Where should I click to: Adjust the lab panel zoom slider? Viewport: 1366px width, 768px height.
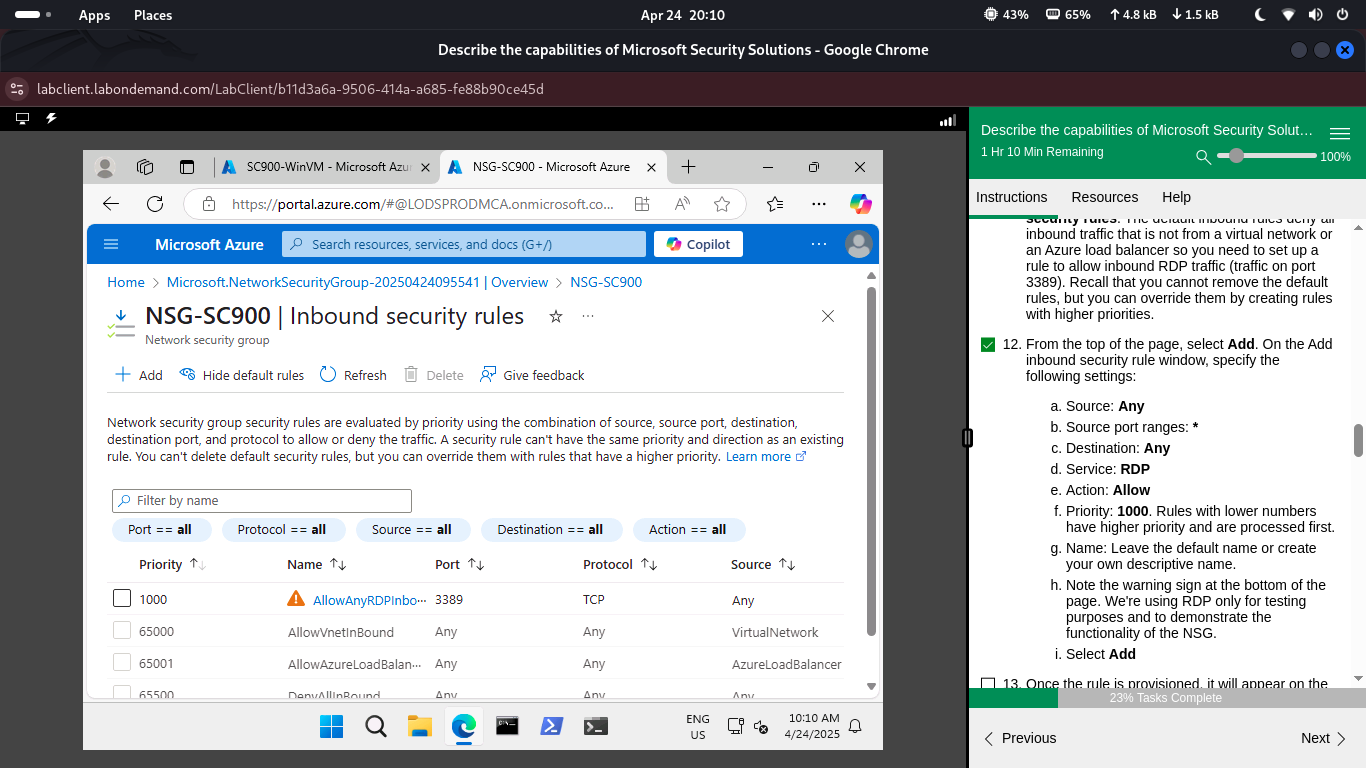point(1235,157)
